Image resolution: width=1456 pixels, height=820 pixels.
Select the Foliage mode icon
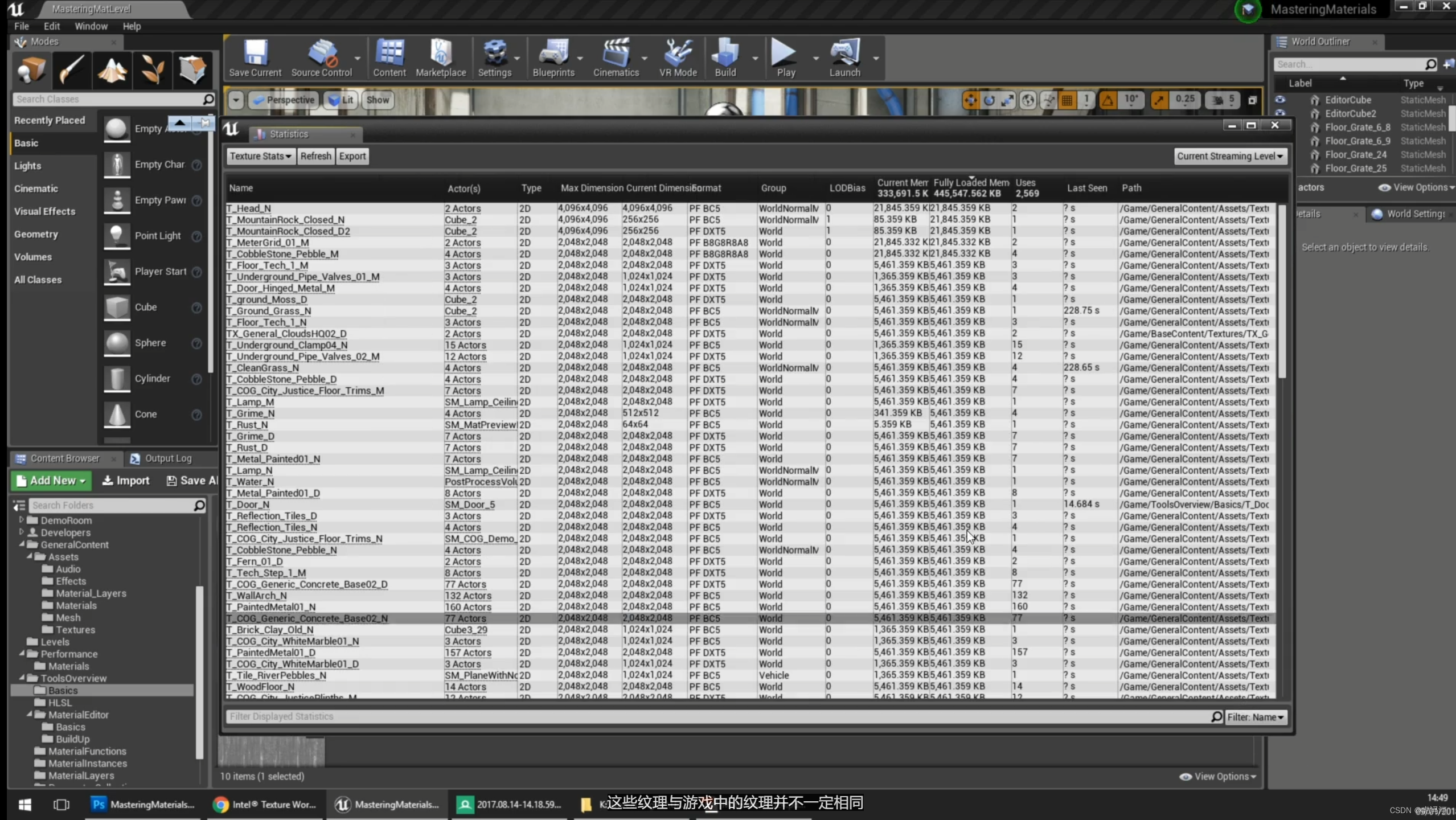(152, 70)
